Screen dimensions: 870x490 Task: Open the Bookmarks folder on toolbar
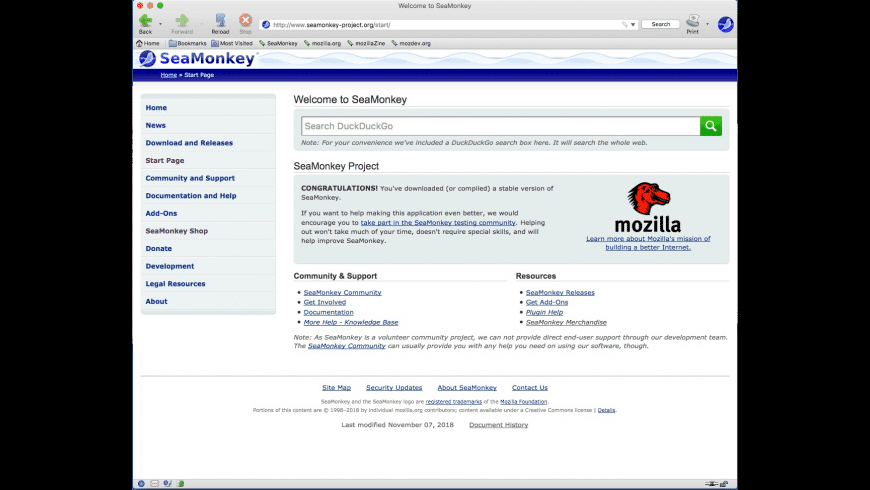[x=188, y=43]
